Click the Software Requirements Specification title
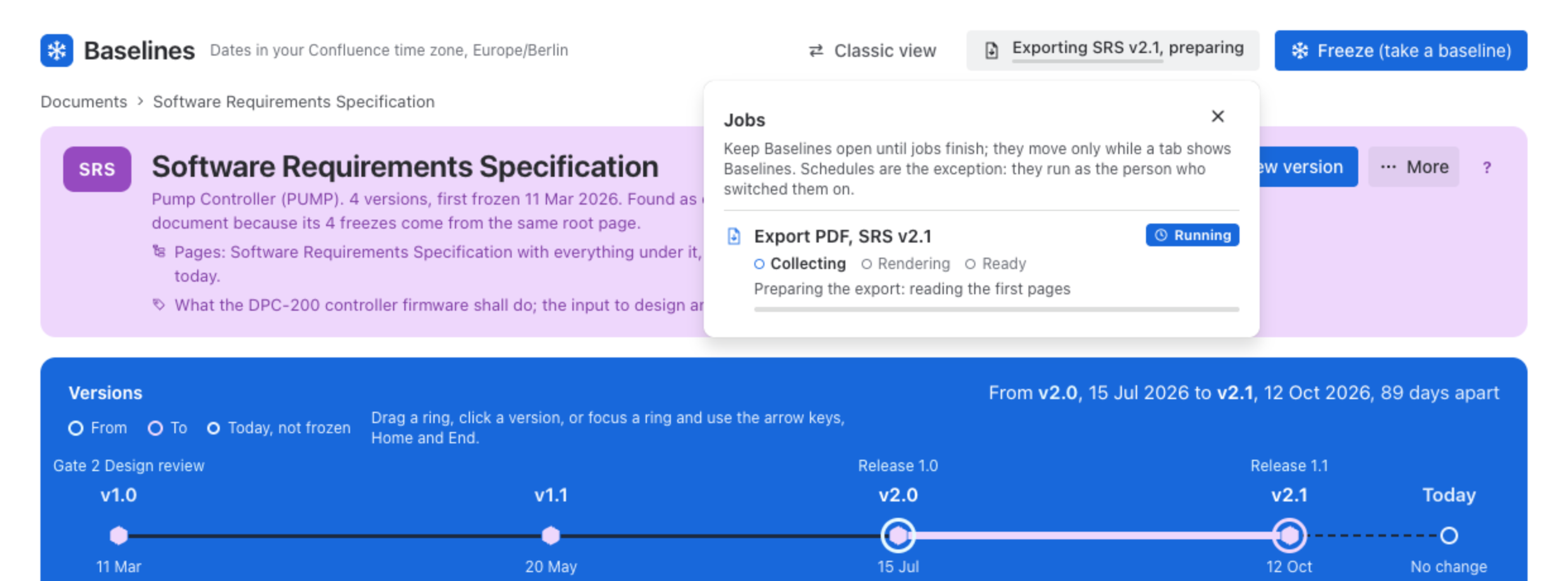This screenshot has width=1568, height=581. (x=405, y=167)
